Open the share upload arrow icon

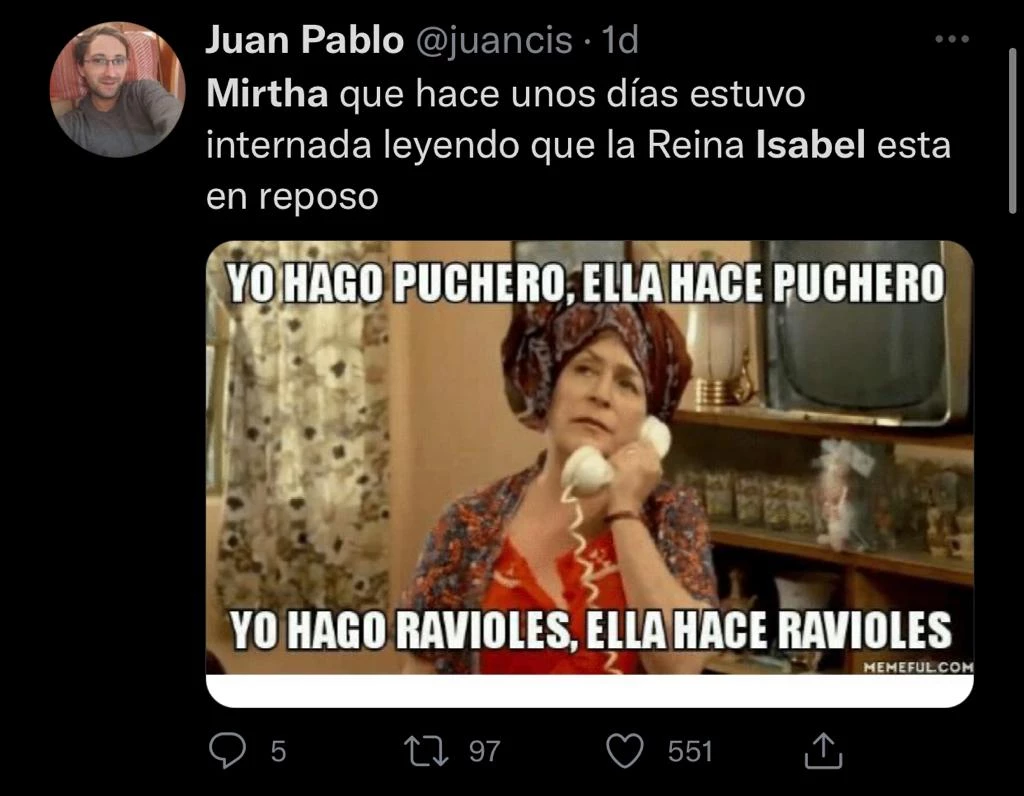coord(823,750)
